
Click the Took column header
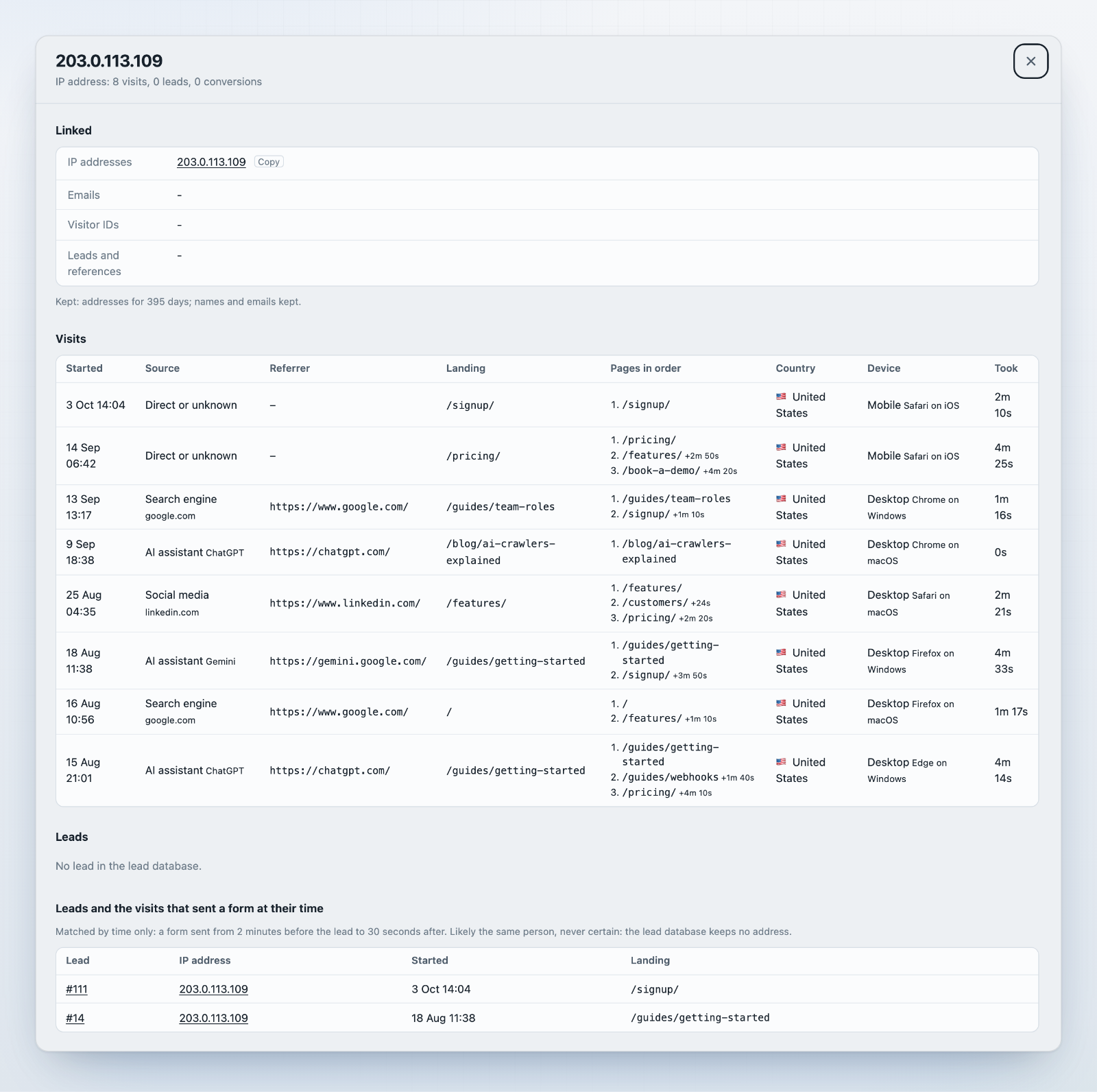1006,368
